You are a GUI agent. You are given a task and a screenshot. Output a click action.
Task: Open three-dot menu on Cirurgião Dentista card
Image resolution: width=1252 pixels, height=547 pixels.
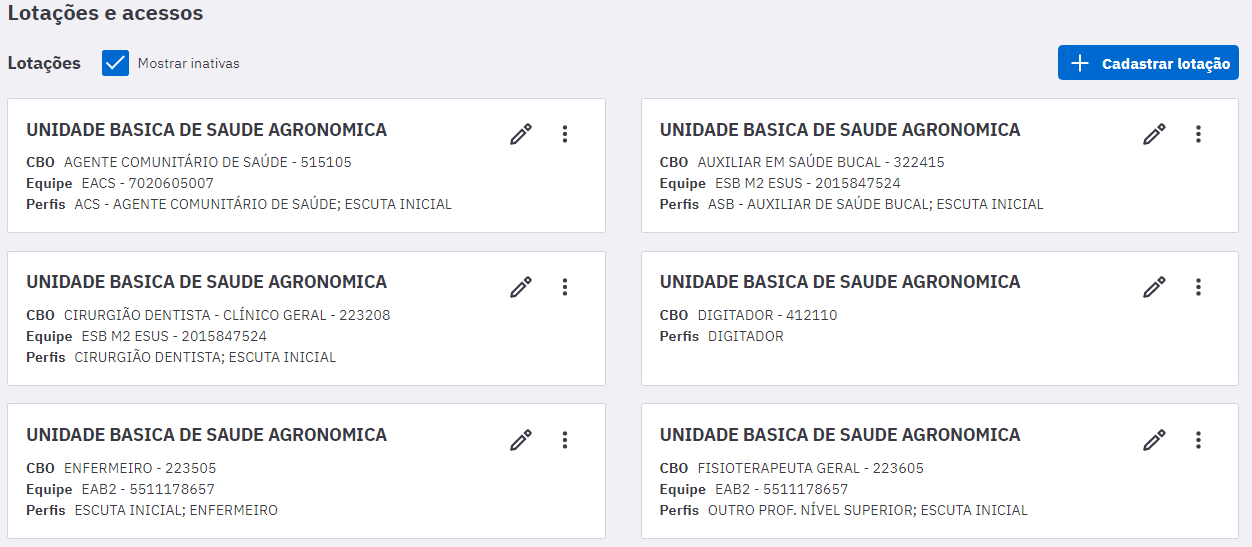(x=565, y=287)
